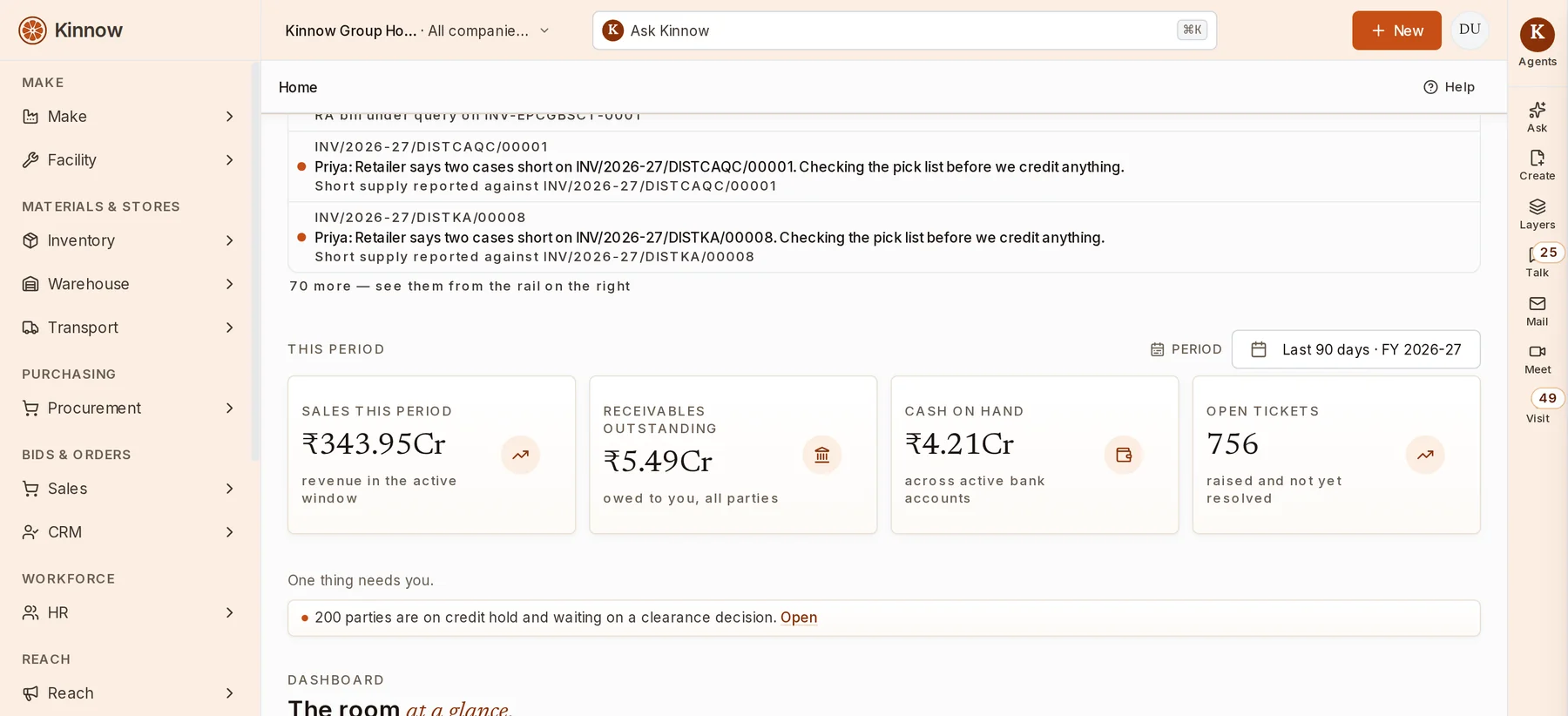The image size is (1568, 716).
Task: Click the ₹4.21Cr cash on hand figure
Action: click(x=959, y=444)
